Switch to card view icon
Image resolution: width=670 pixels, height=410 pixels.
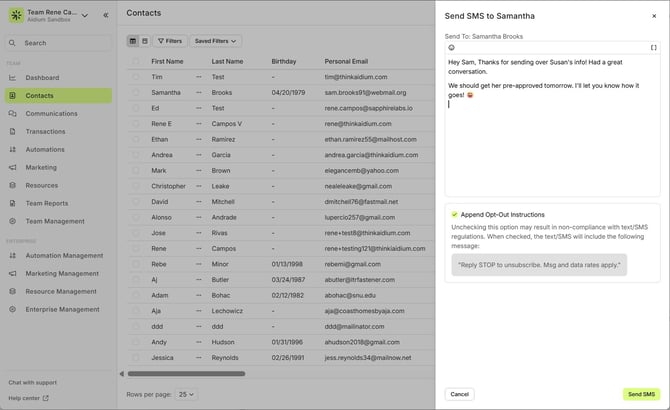(145, 41)
